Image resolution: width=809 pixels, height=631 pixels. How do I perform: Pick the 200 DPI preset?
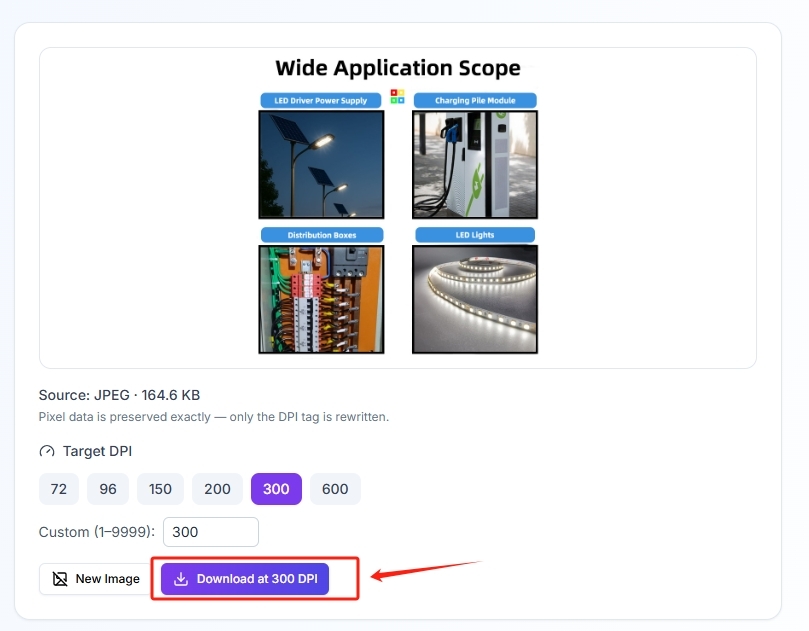coord(217,489)
